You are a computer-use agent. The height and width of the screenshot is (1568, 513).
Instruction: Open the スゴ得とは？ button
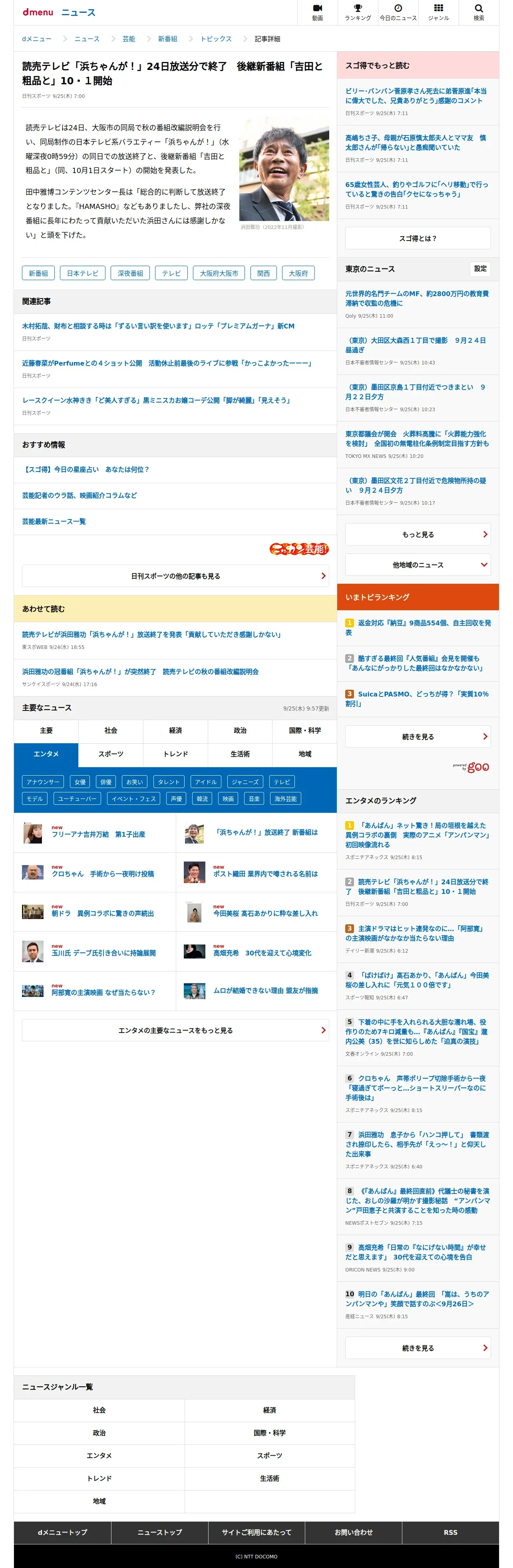pyautogui.click(x=418, y=238)
